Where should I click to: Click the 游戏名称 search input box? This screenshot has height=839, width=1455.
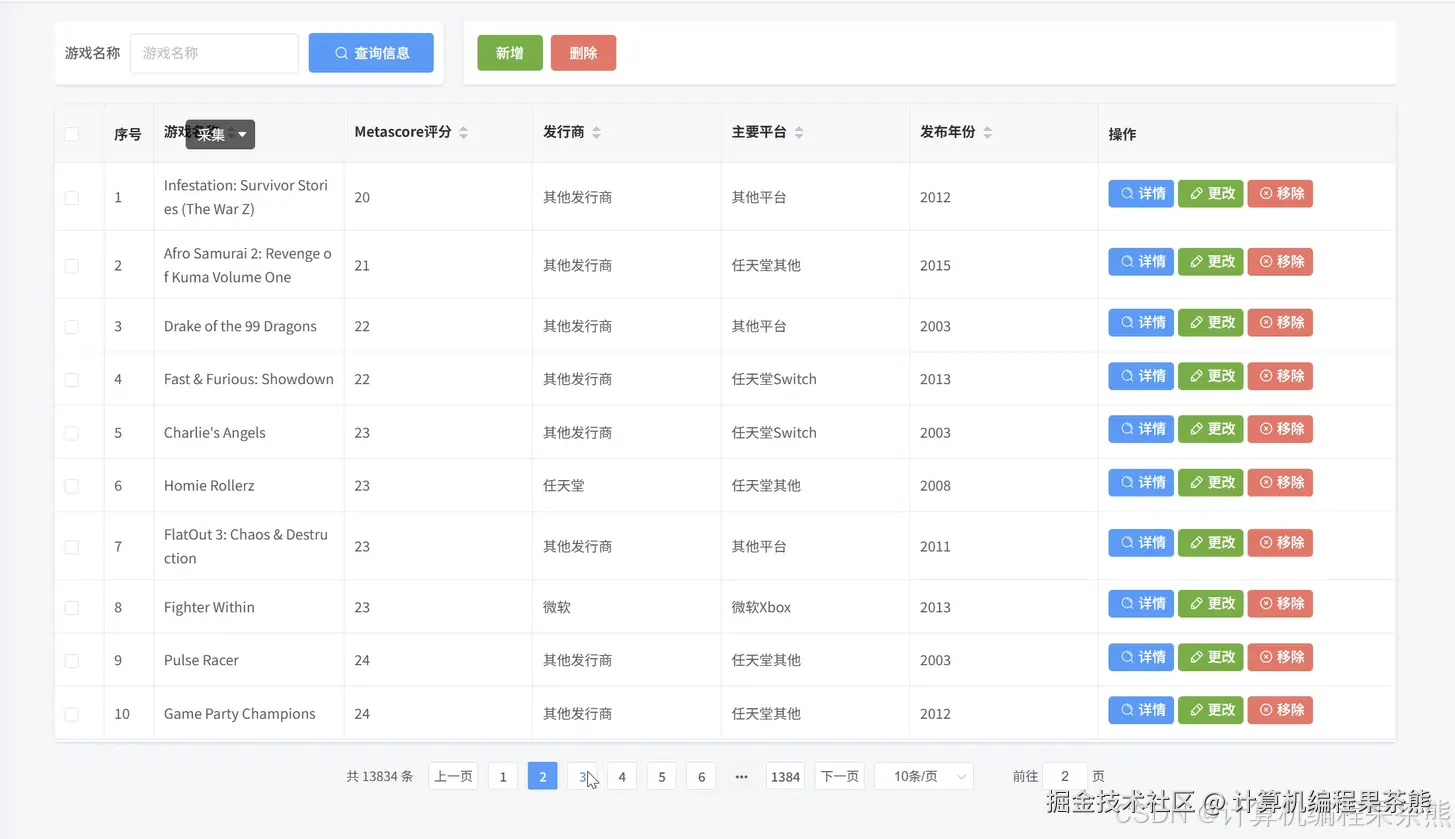point(213,52)
